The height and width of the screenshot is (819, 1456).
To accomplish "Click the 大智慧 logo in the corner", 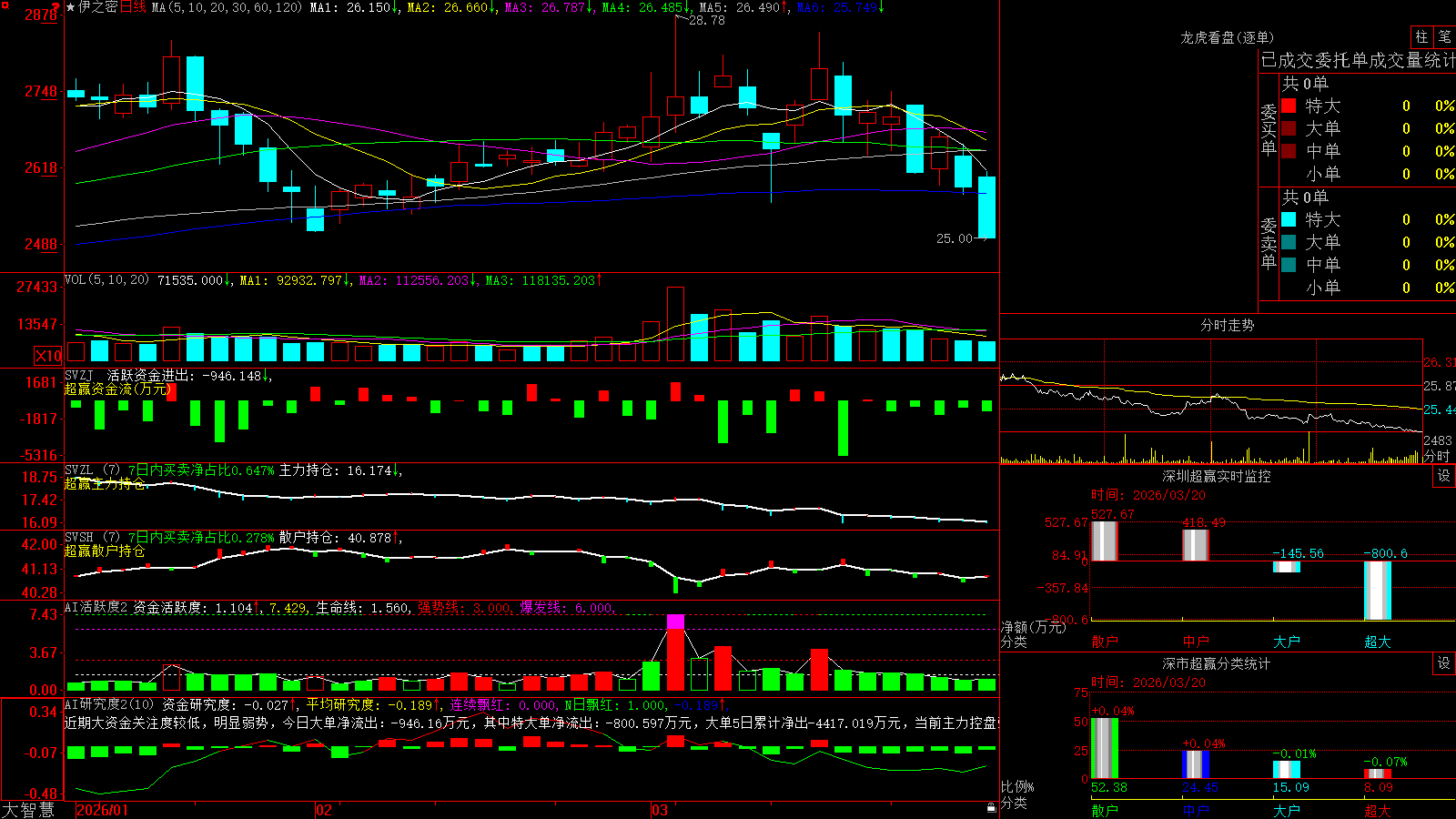I will [x=28, y=810].
